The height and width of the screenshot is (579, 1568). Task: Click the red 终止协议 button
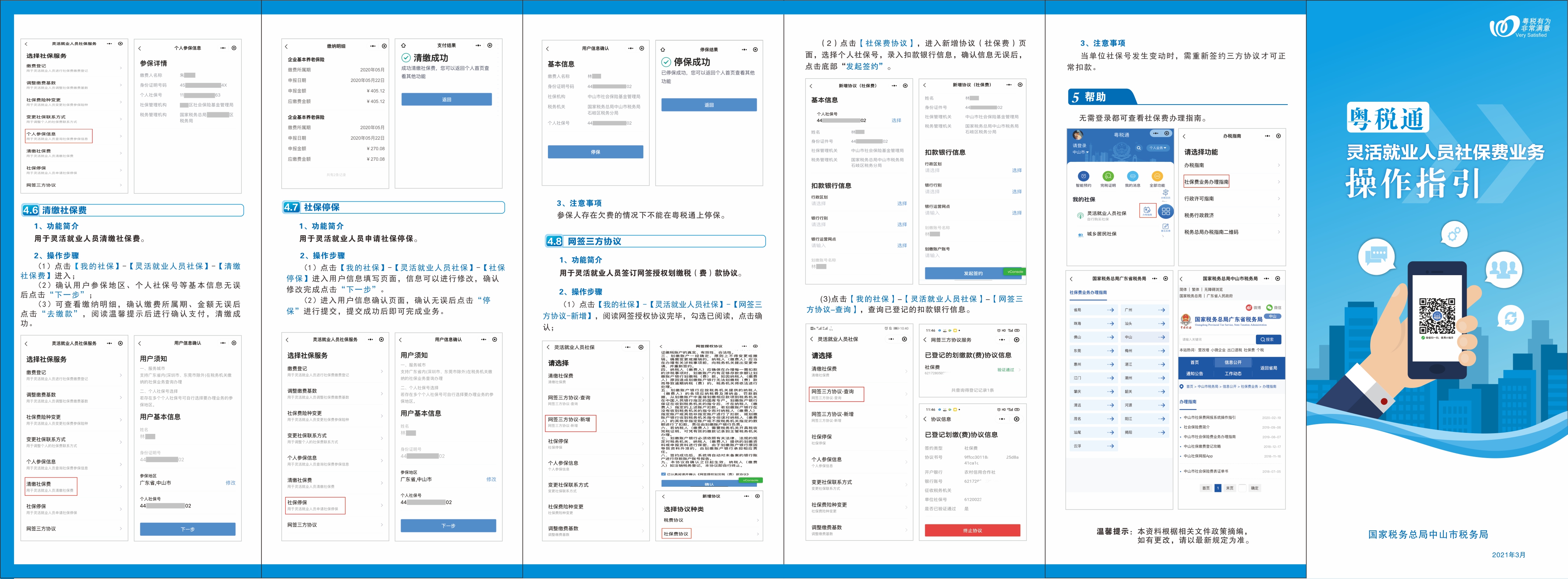972,530
